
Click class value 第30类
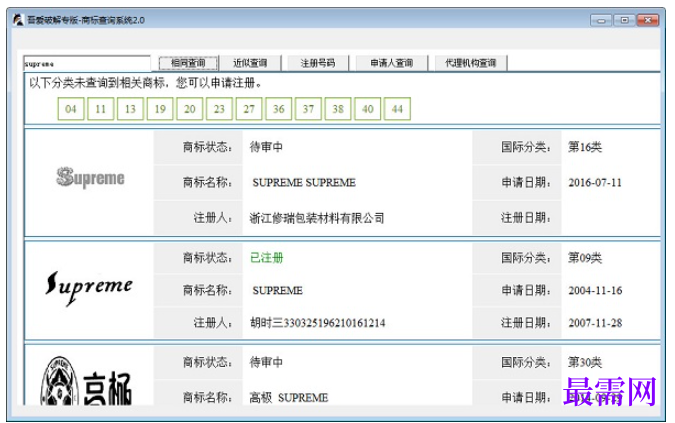point(585,362)
